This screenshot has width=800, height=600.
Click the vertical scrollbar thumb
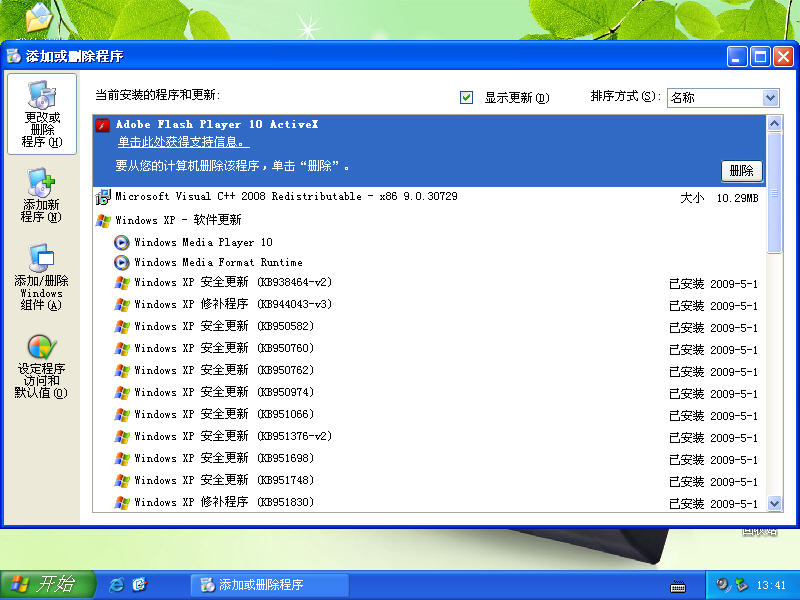coord(774,192)
